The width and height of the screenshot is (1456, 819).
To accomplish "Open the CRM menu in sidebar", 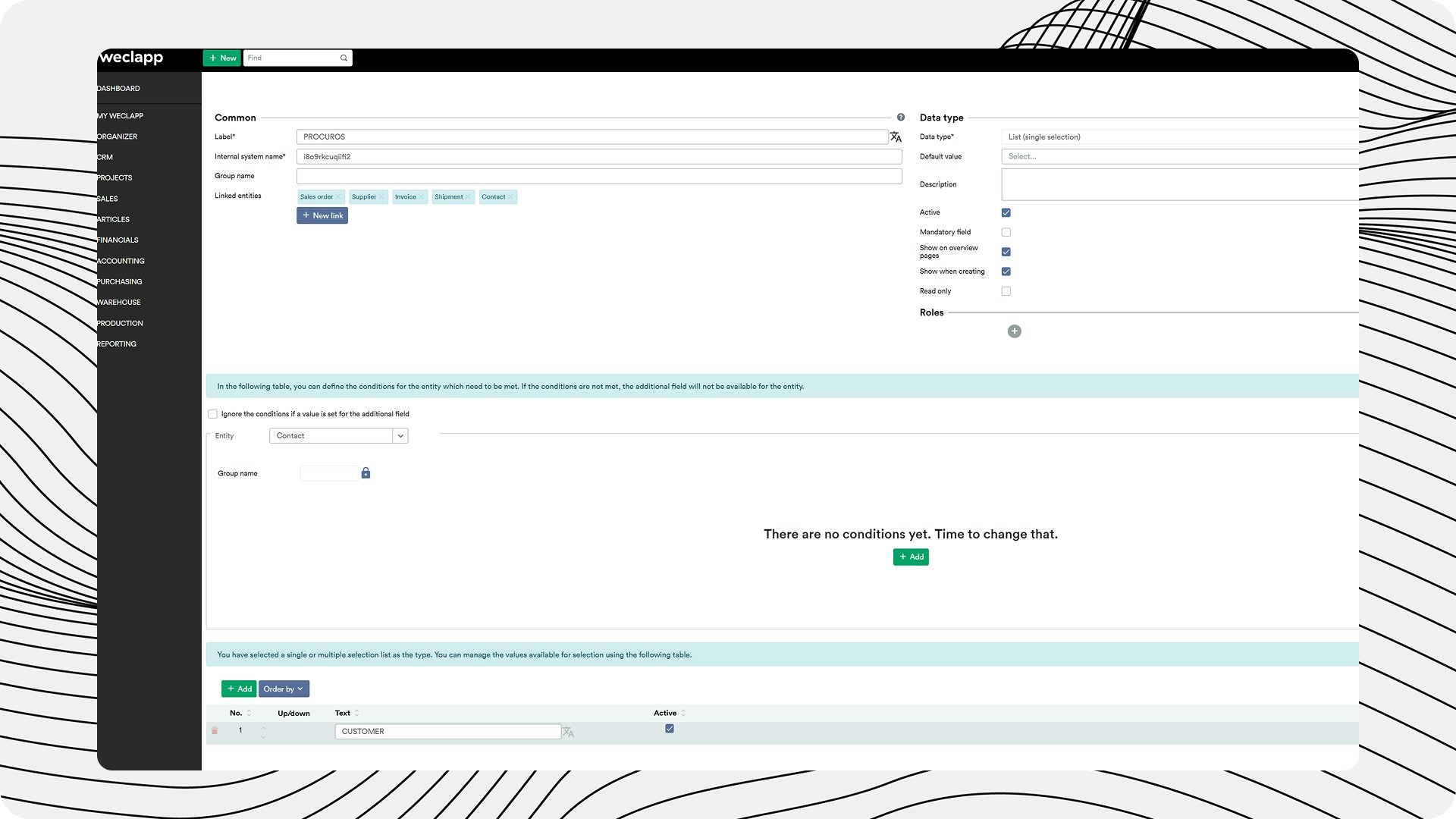I will coord(105,158).
